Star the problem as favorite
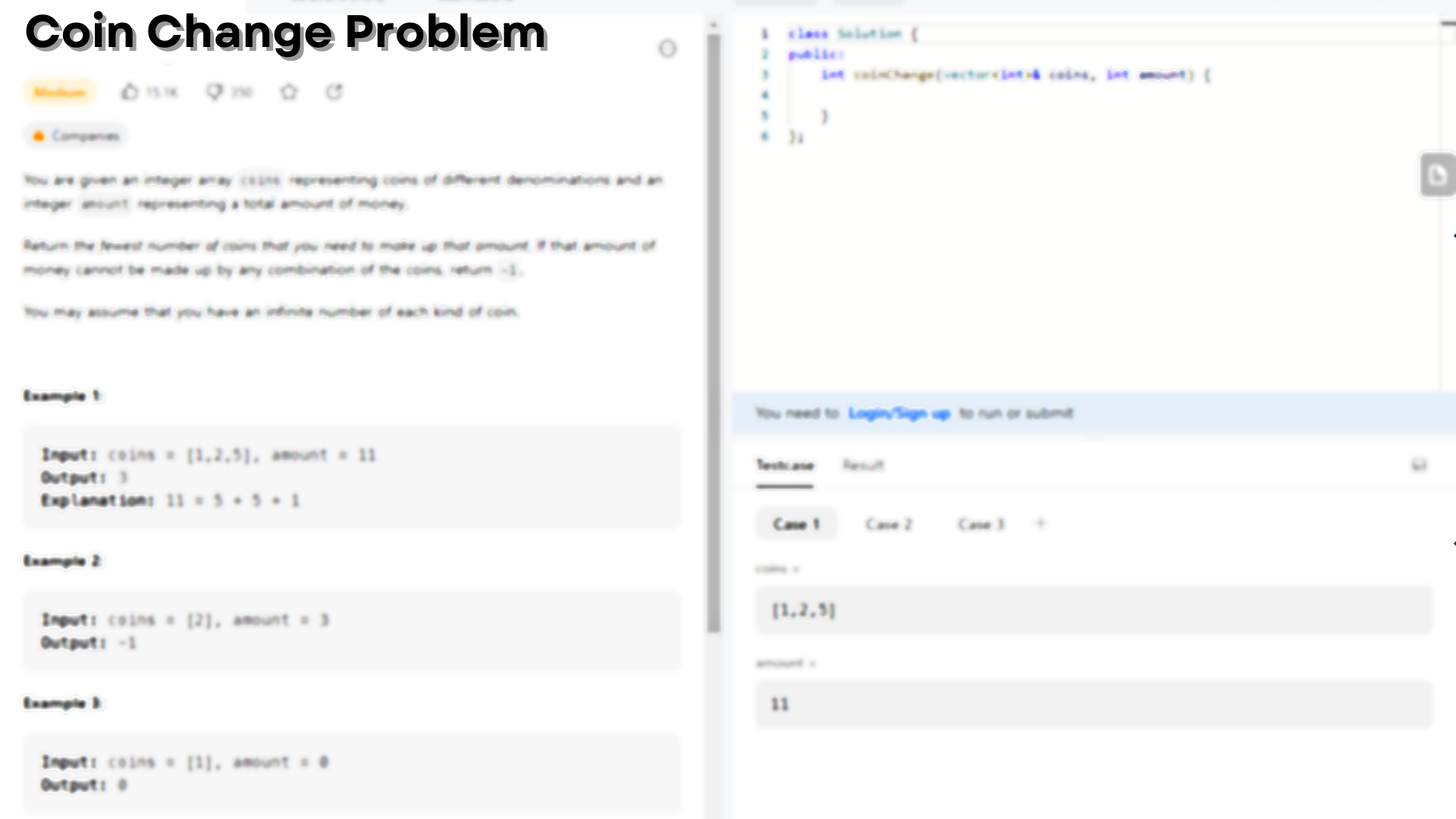The width and height of the screenshot is (1456, 819). tap(289, 92)
